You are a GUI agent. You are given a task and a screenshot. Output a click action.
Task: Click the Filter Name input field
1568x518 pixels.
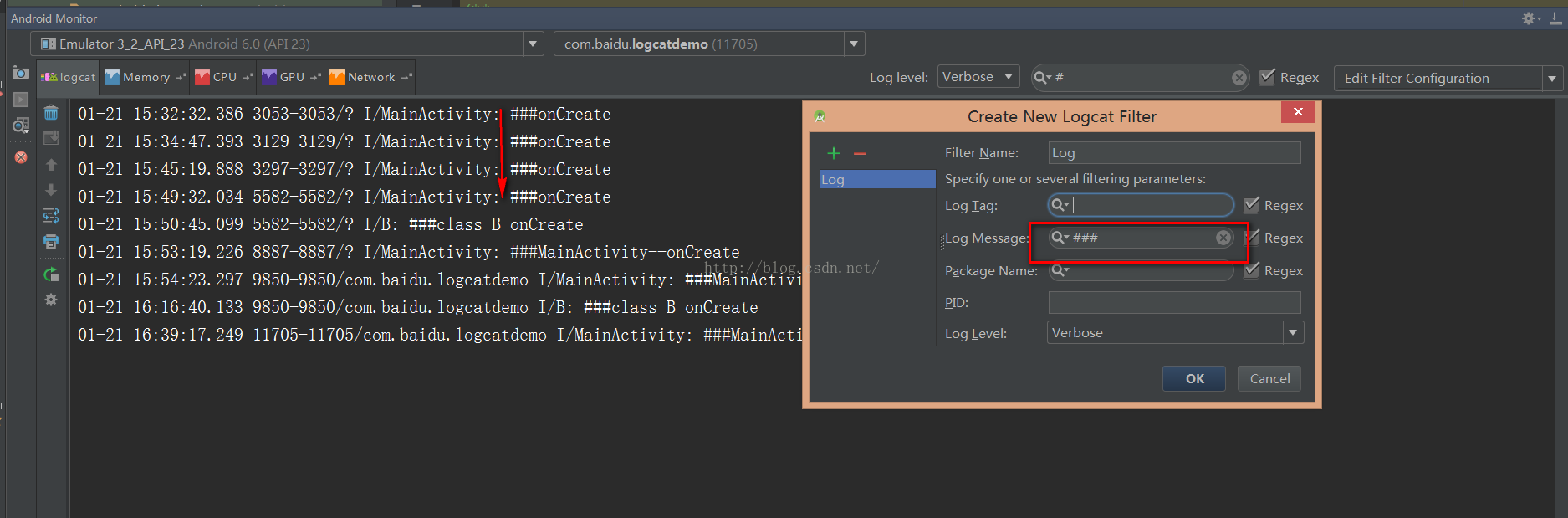pyautogui.click(x=1174, y=152)
